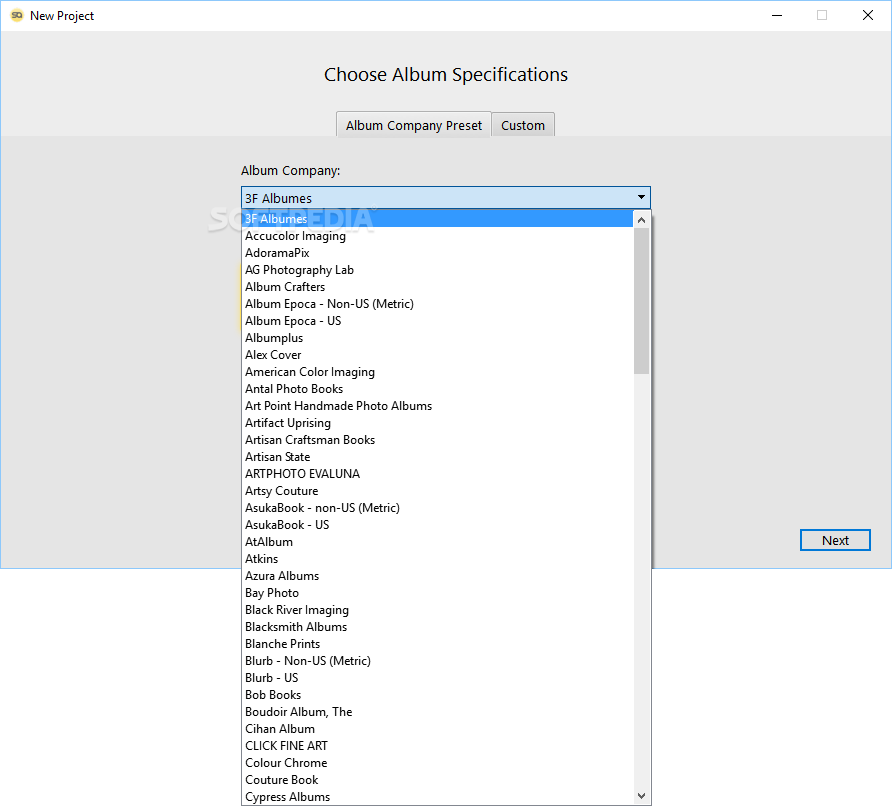Select Artisan State
This screenshot has width=892, height=806.
point(437,457)
